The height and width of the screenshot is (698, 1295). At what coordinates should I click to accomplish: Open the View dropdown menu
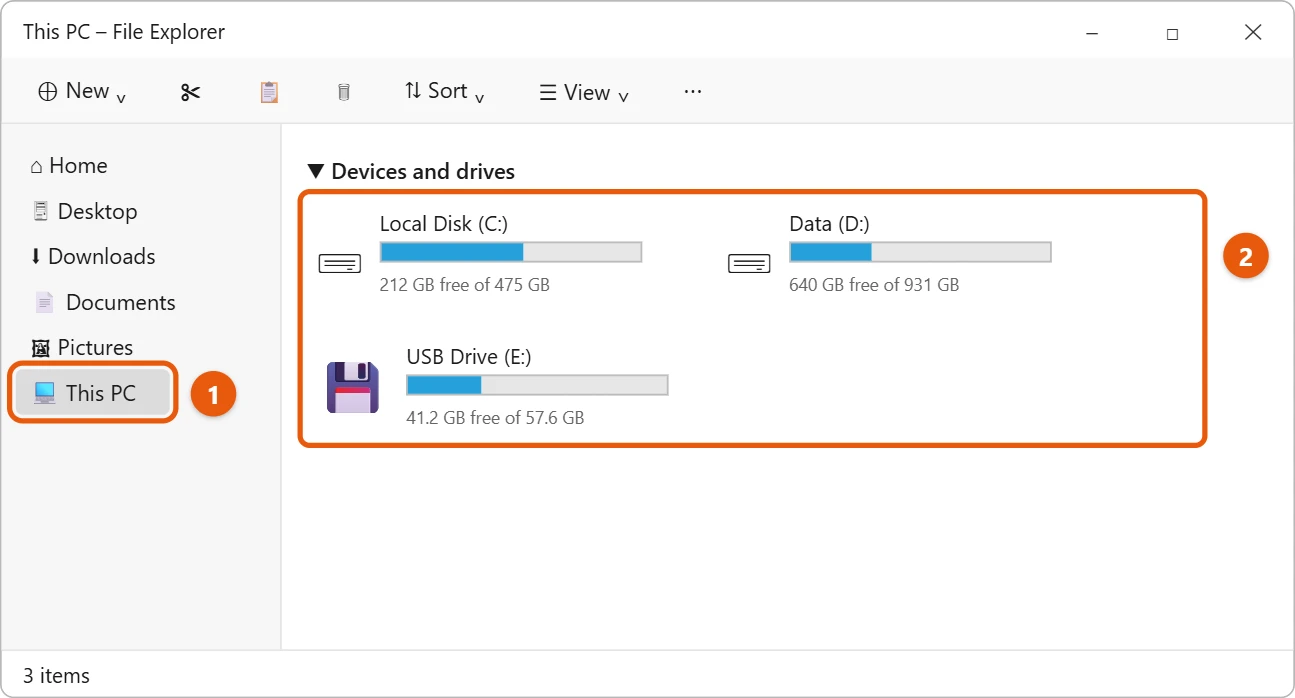pos(585,93)
